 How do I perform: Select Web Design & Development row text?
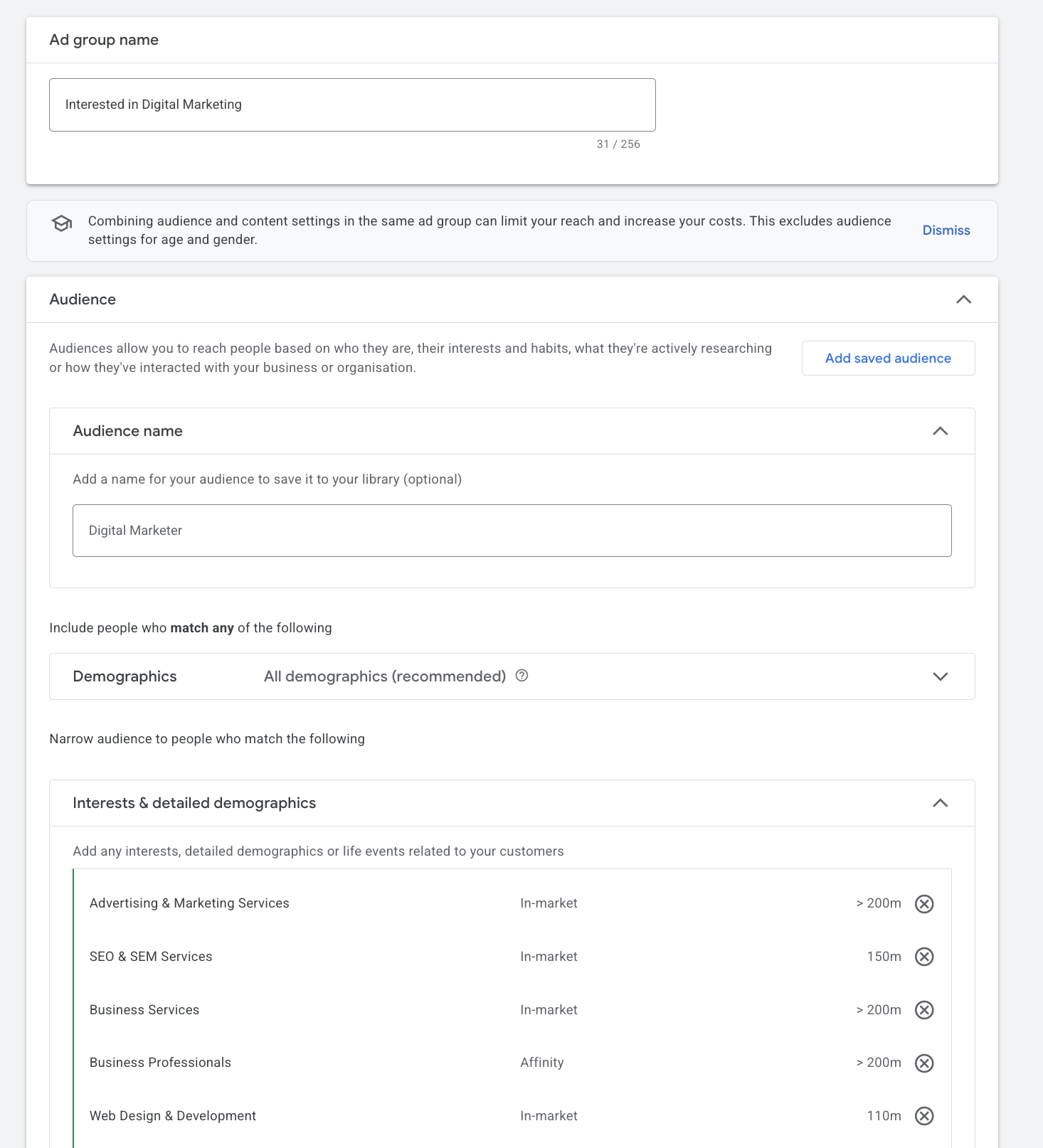pyautogui.click(x=173, y=1116)
